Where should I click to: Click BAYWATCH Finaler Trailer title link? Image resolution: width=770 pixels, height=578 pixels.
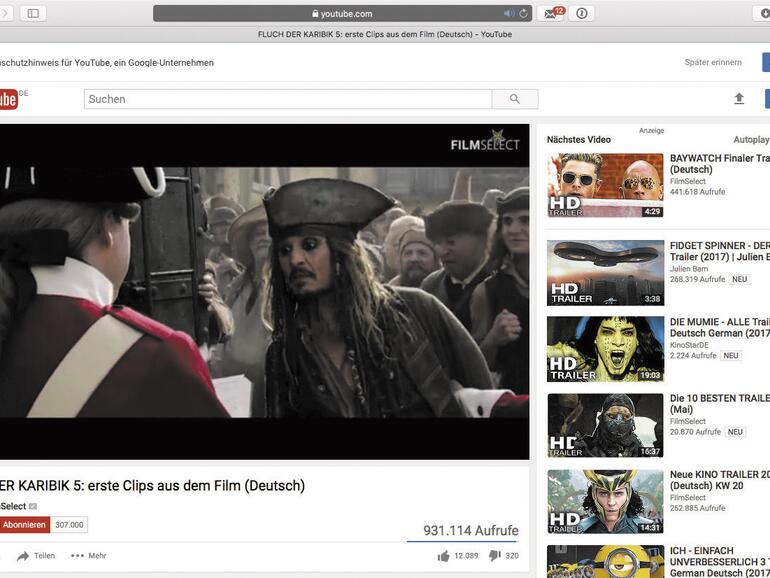pyautogui.click(x=719, y=164)
